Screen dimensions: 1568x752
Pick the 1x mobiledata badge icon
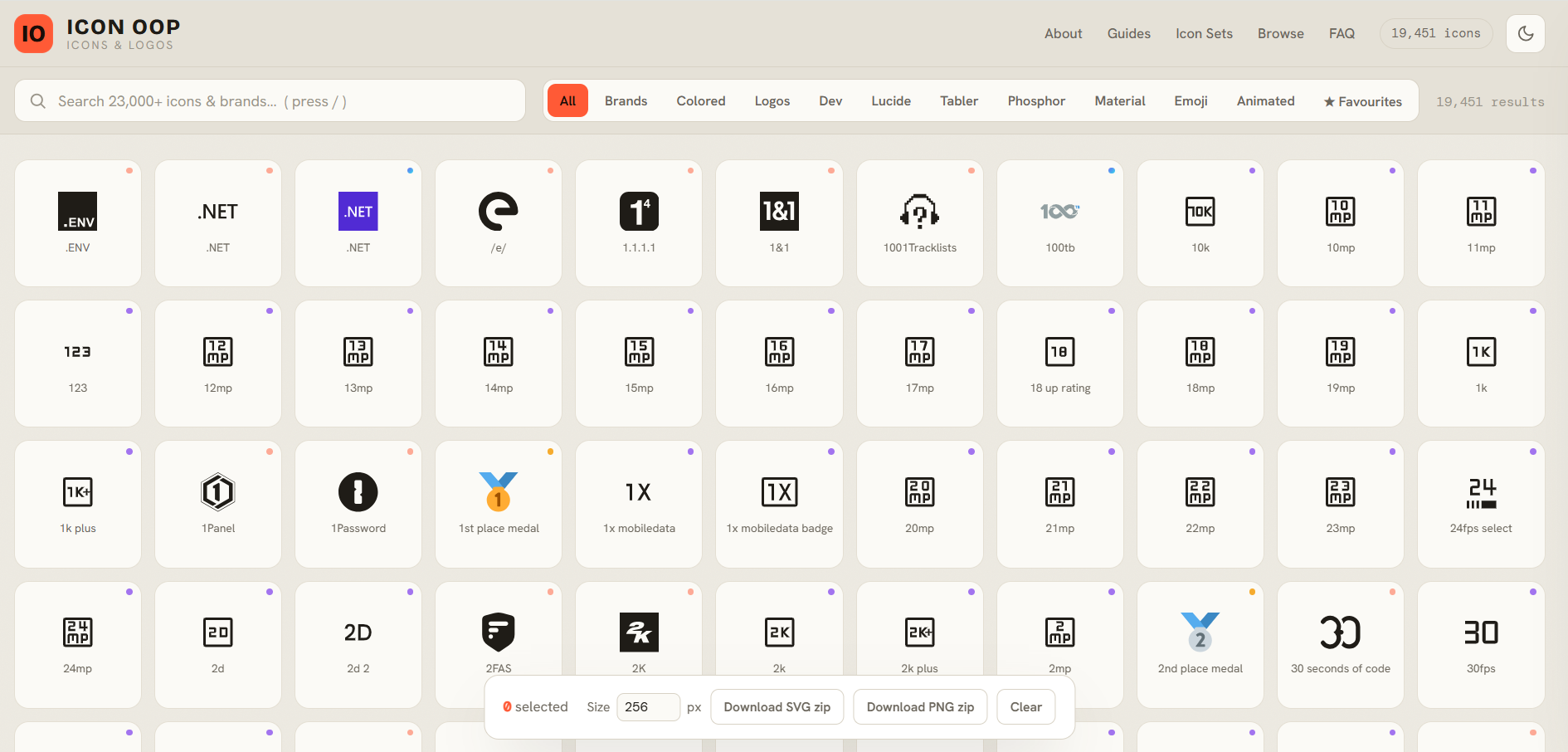779,504
